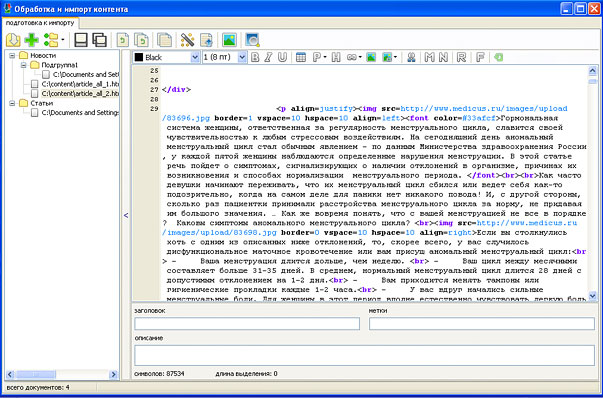This screenshot has width=603, height=398.
Task: Select C:\content\article_all_2 document in tree
Action: point(80,93)
